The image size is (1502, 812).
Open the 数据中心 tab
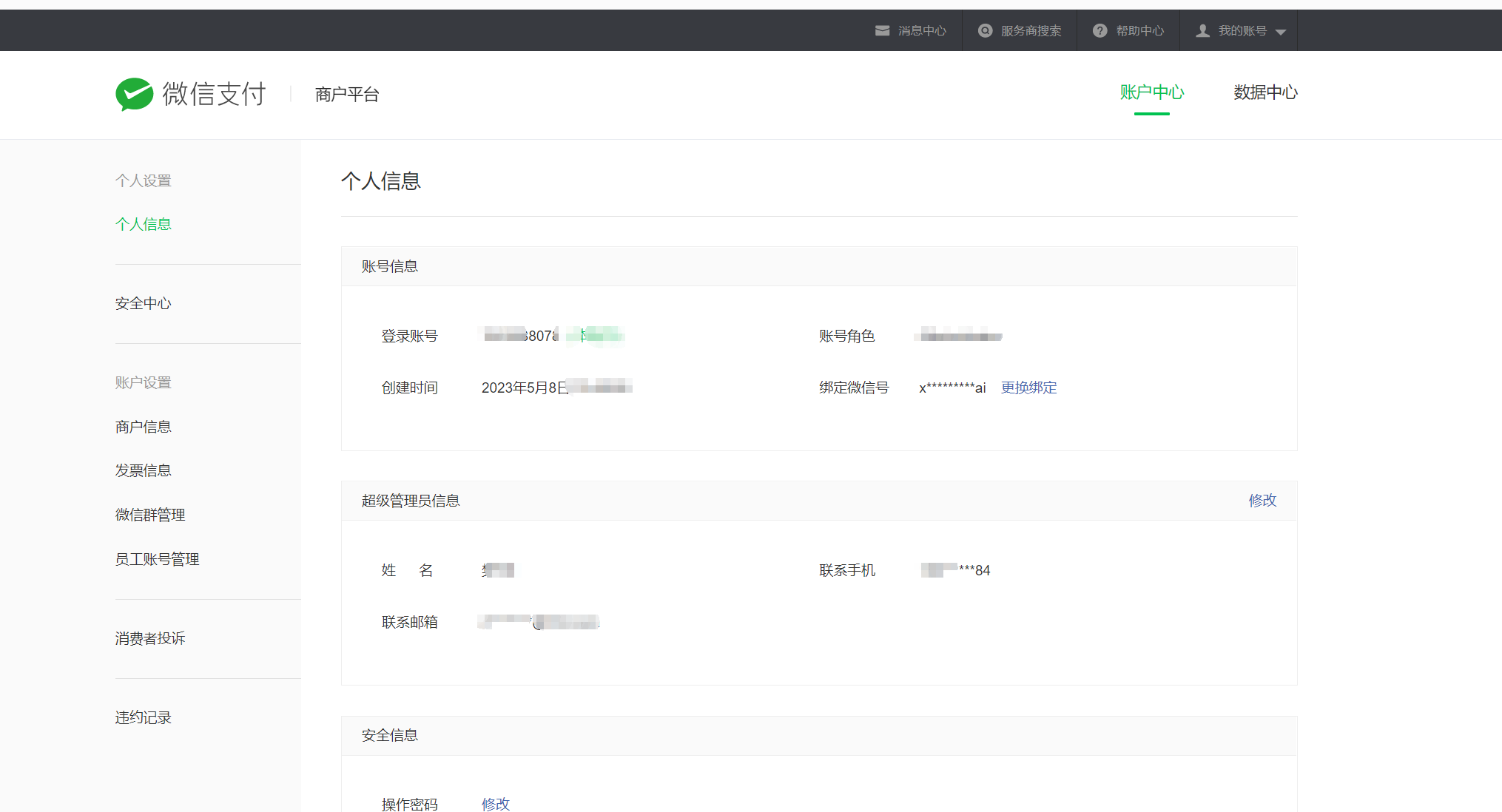point(1265,92)
